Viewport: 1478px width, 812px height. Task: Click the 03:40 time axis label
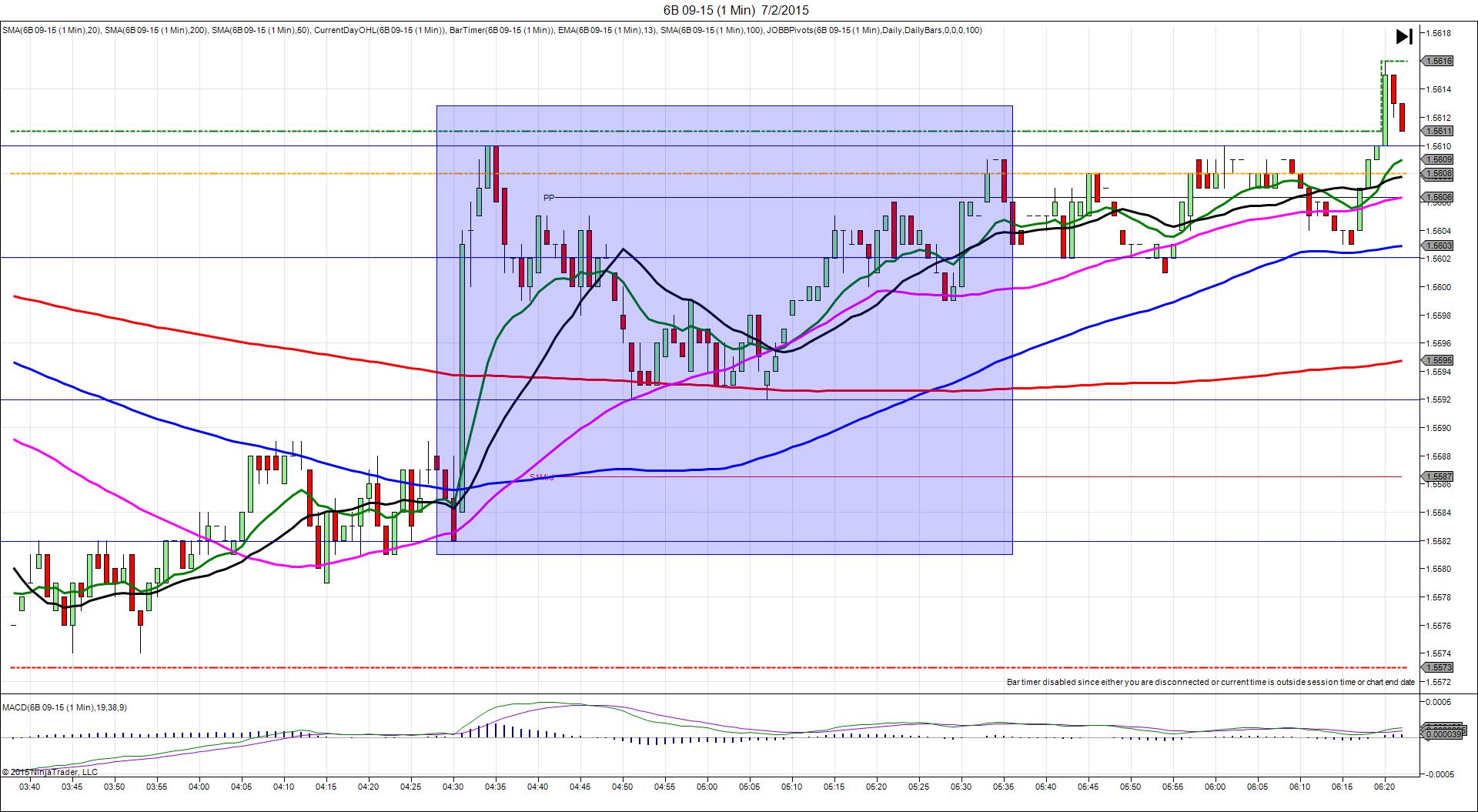coord(30,787)
